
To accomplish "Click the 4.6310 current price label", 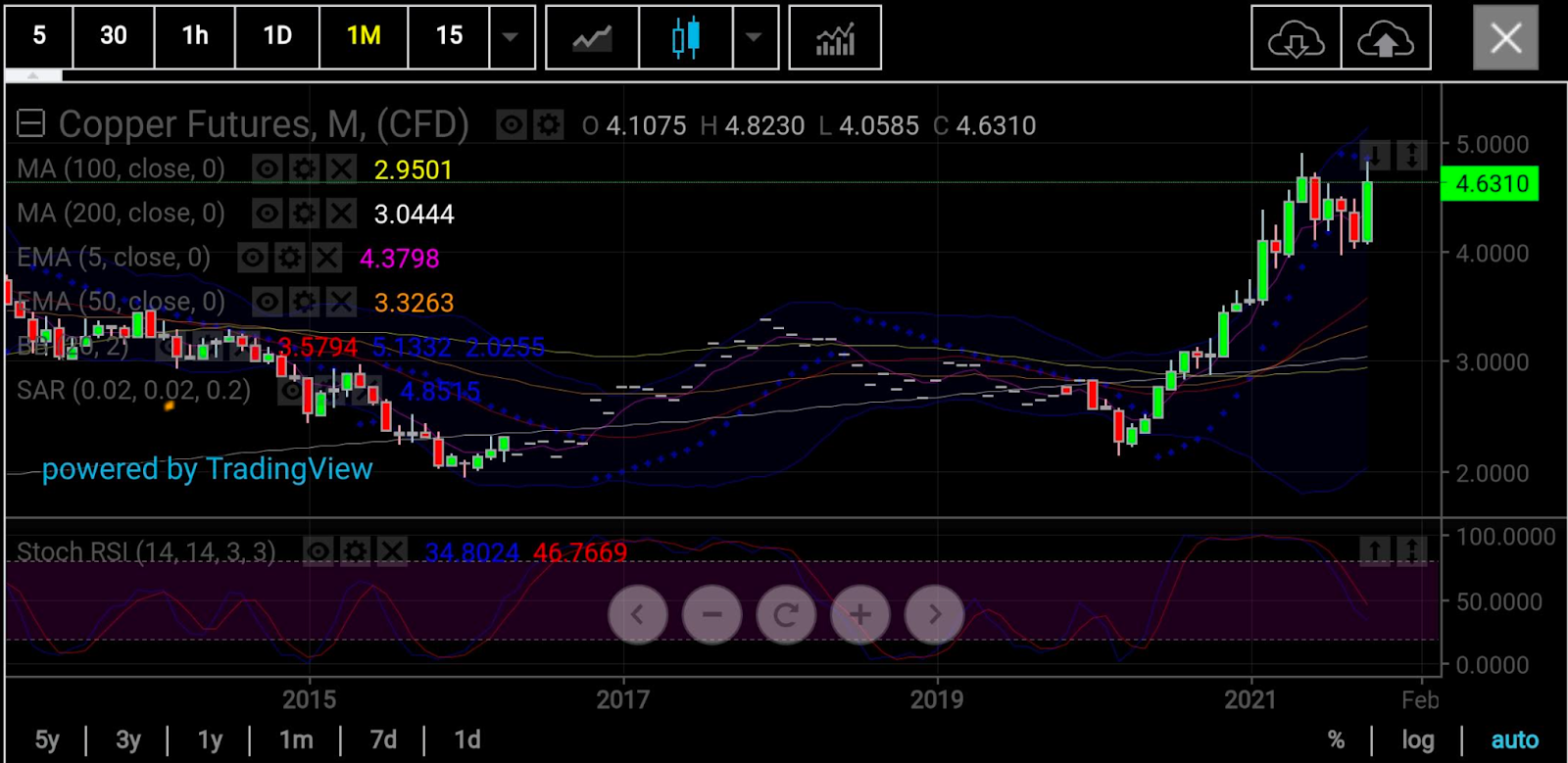I will tap(1491, 183).
